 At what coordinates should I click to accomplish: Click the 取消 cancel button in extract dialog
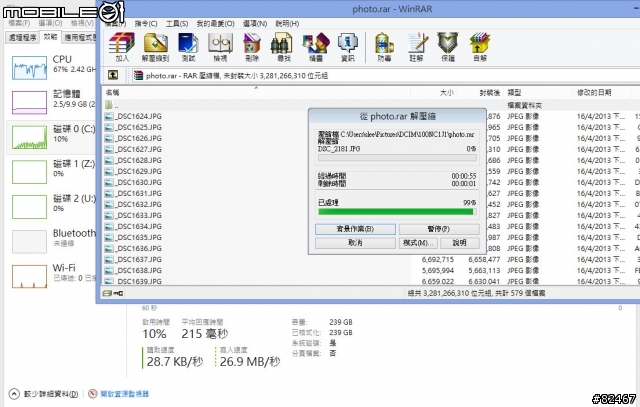click(x=355, y=243)
